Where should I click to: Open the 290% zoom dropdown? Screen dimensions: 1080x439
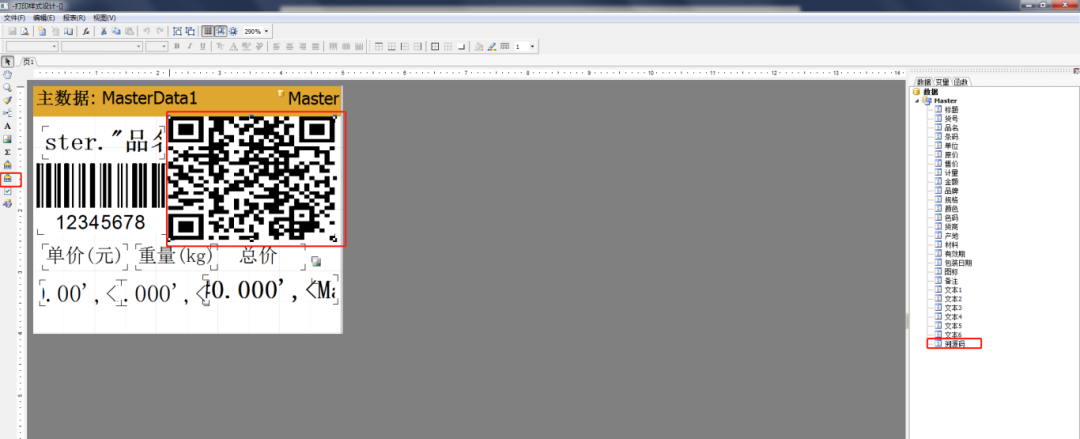pyautogui.click(x=267, y=32)
